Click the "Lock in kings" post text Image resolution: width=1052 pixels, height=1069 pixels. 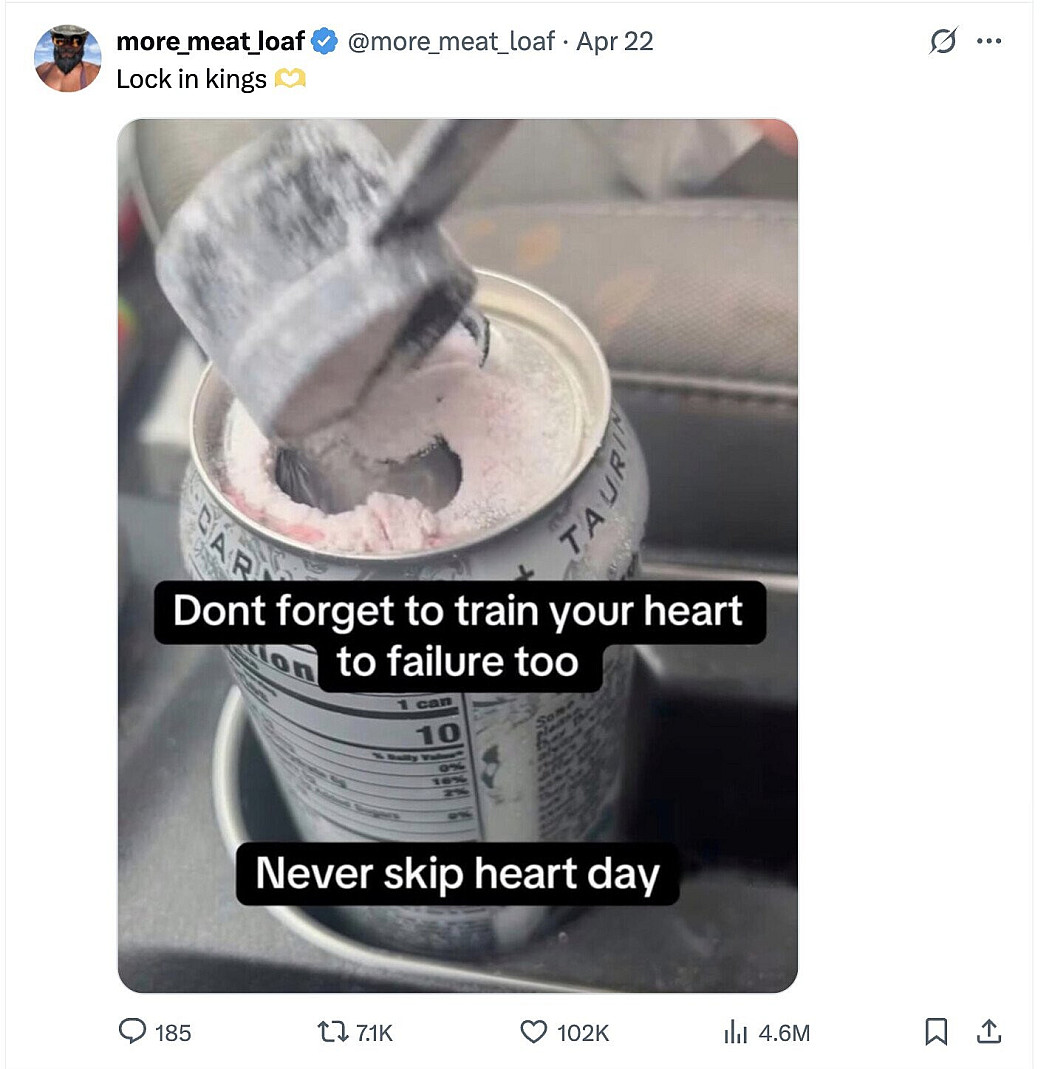(192, 80)
